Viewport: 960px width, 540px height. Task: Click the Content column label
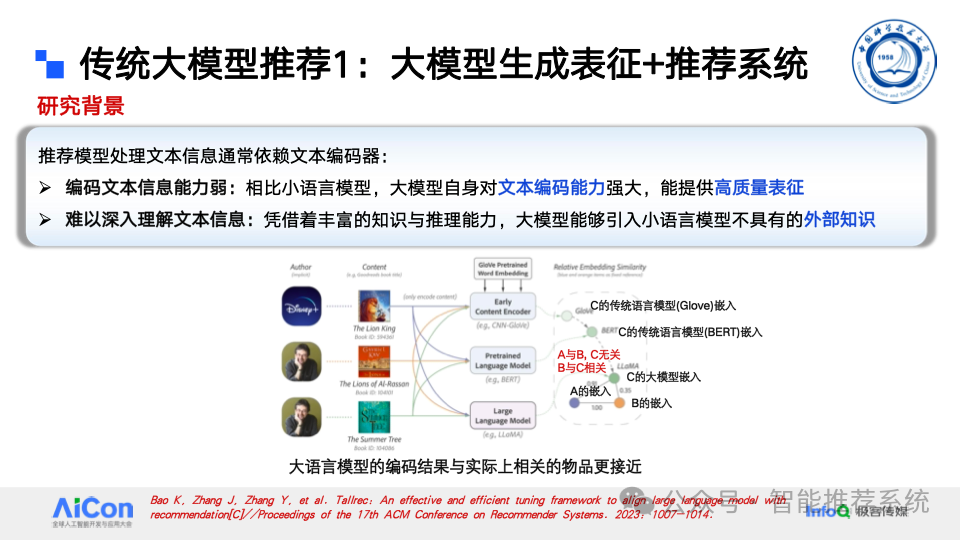click(x=374, y=267)
